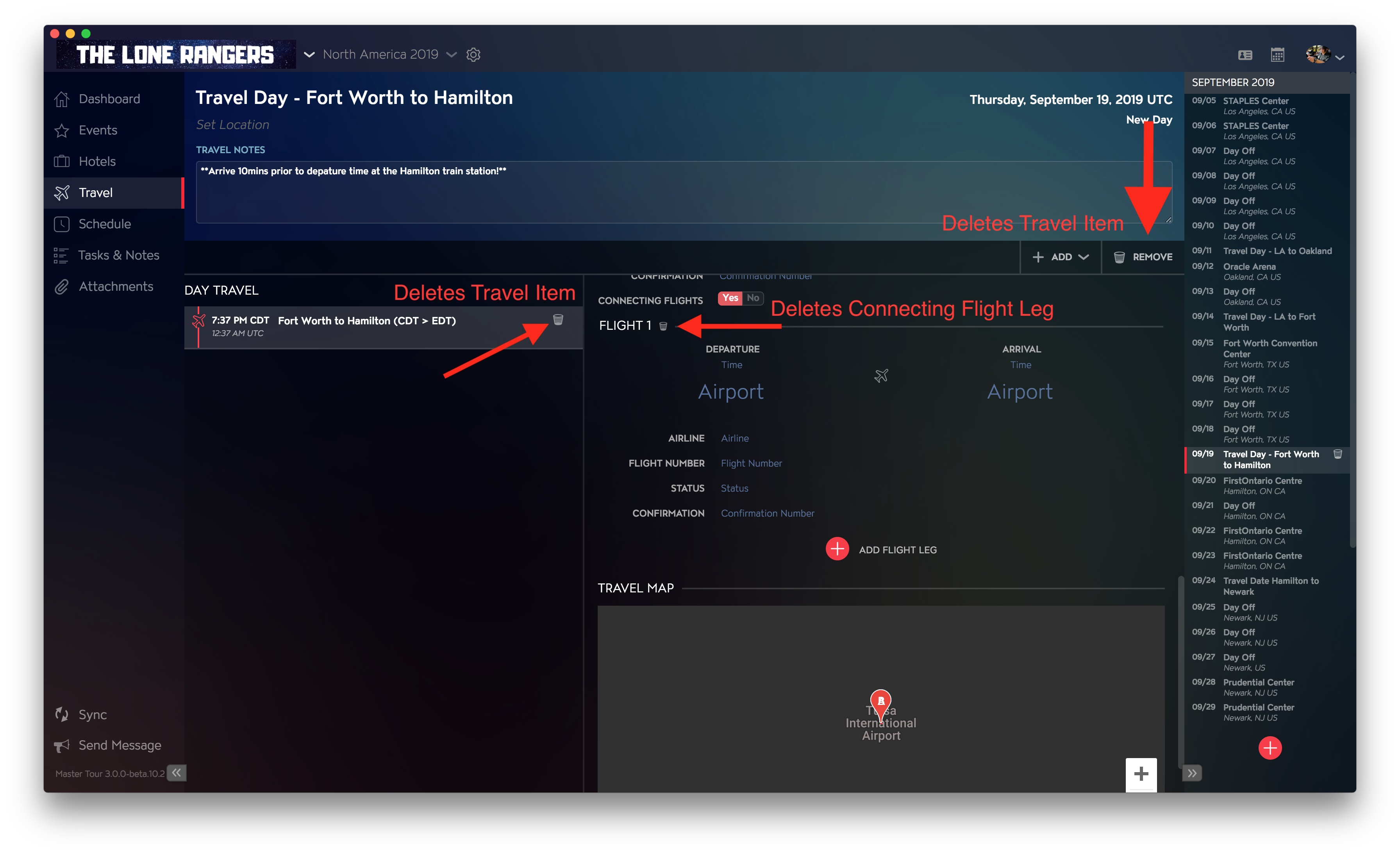1400x855 pixels.
Task: Set Connecting Flights toggle to Yes
Action: (x=730, y=298)
